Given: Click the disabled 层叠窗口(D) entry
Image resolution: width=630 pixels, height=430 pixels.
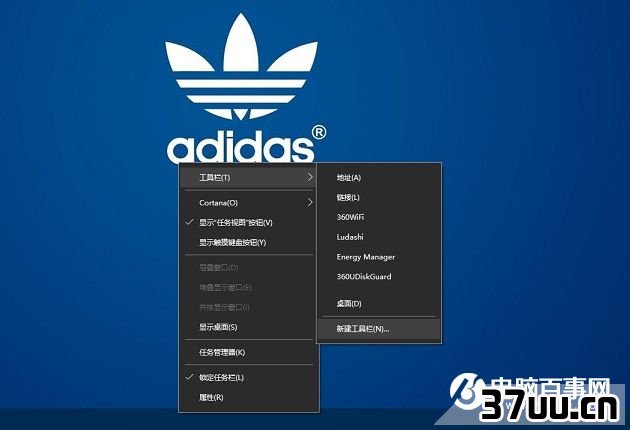Looking at the screenshot, I should [248, 268].
